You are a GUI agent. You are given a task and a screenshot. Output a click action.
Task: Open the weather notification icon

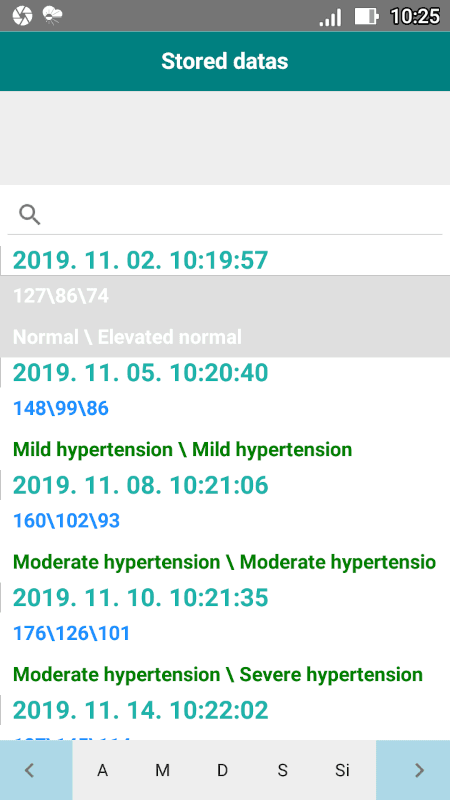[x=53, y=16]
